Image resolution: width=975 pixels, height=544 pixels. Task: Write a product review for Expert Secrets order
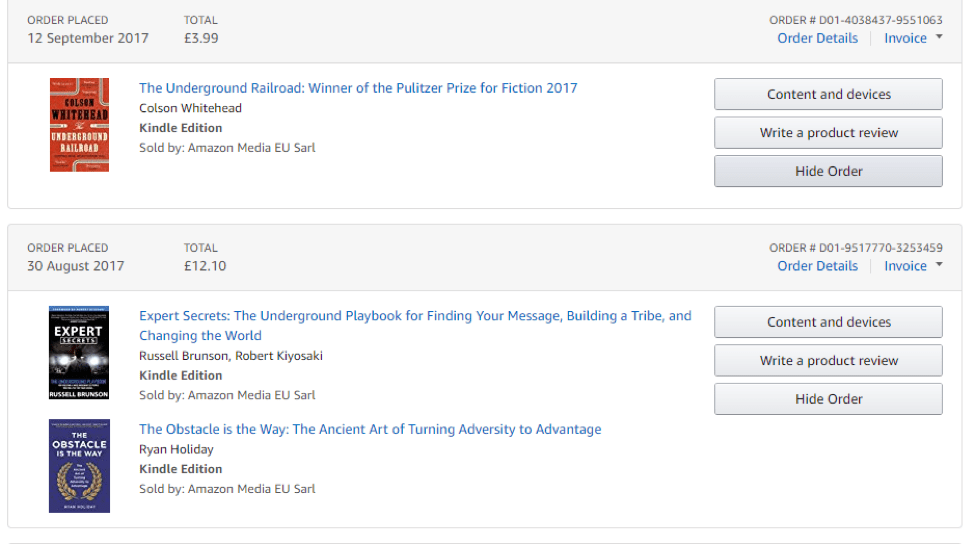828,361
